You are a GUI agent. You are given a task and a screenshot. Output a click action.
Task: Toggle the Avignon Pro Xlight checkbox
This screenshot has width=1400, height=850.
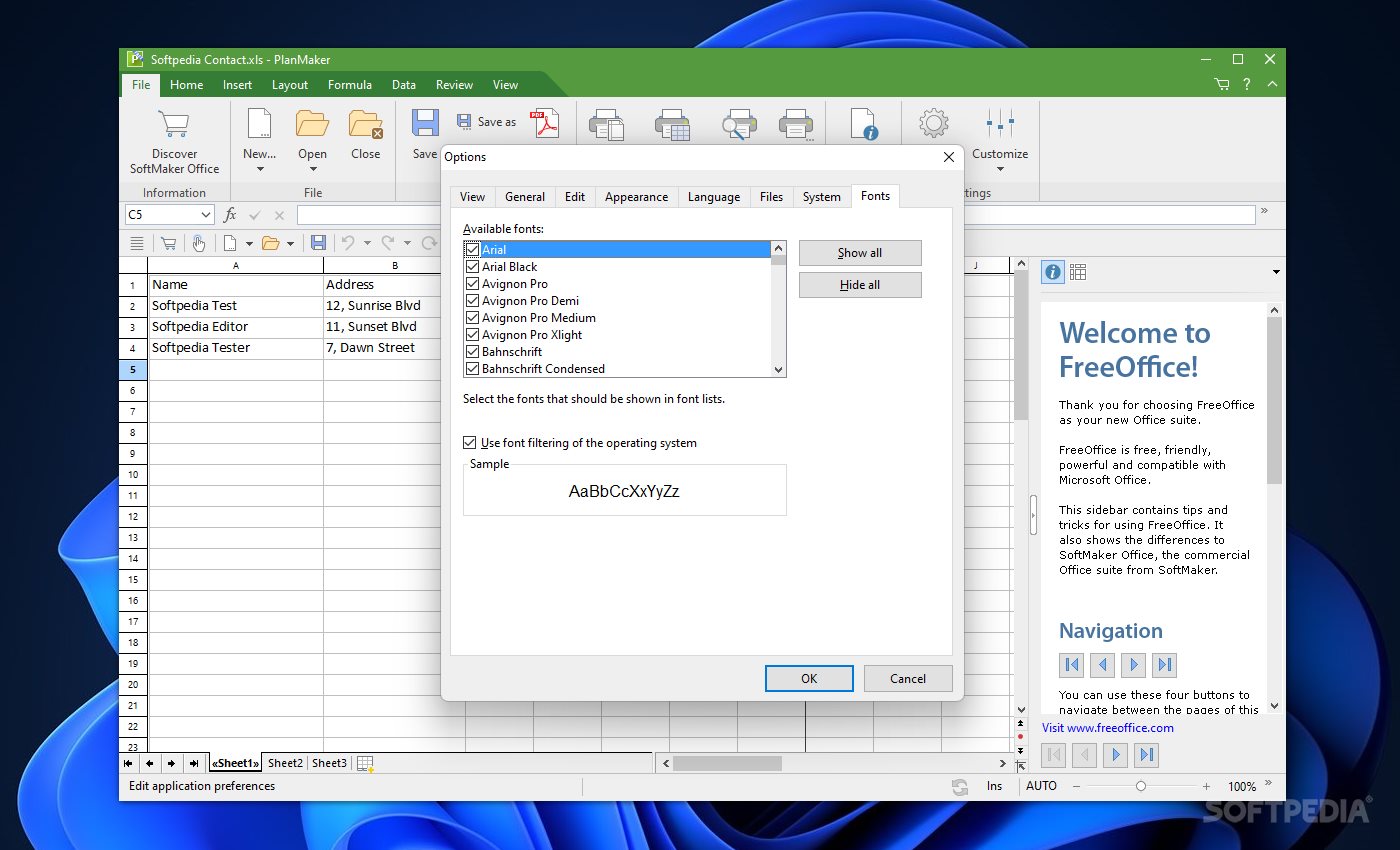coord(473,335)
